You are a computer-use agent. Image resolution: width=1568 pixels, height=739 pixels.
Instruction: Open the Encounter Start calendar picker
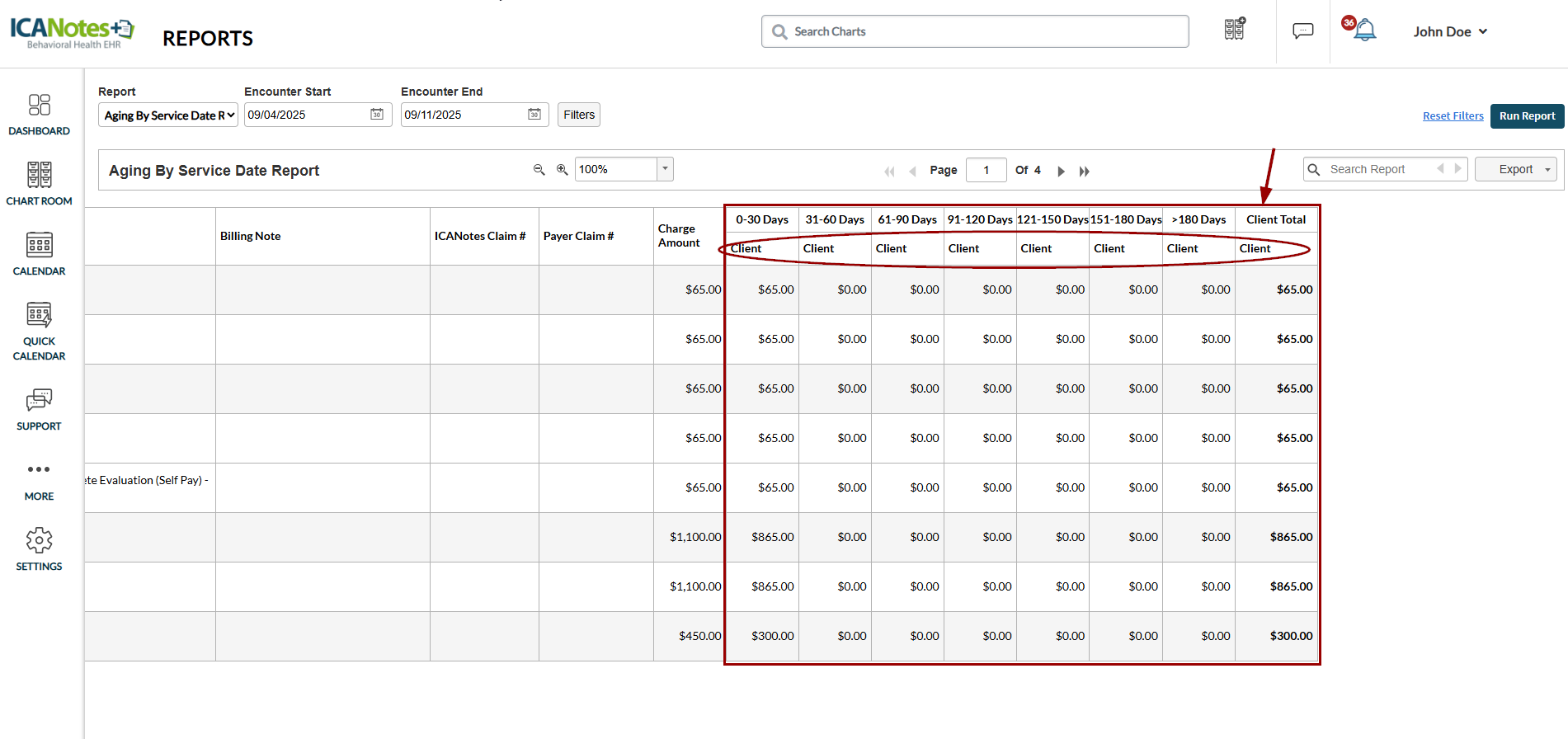(377, 115)
